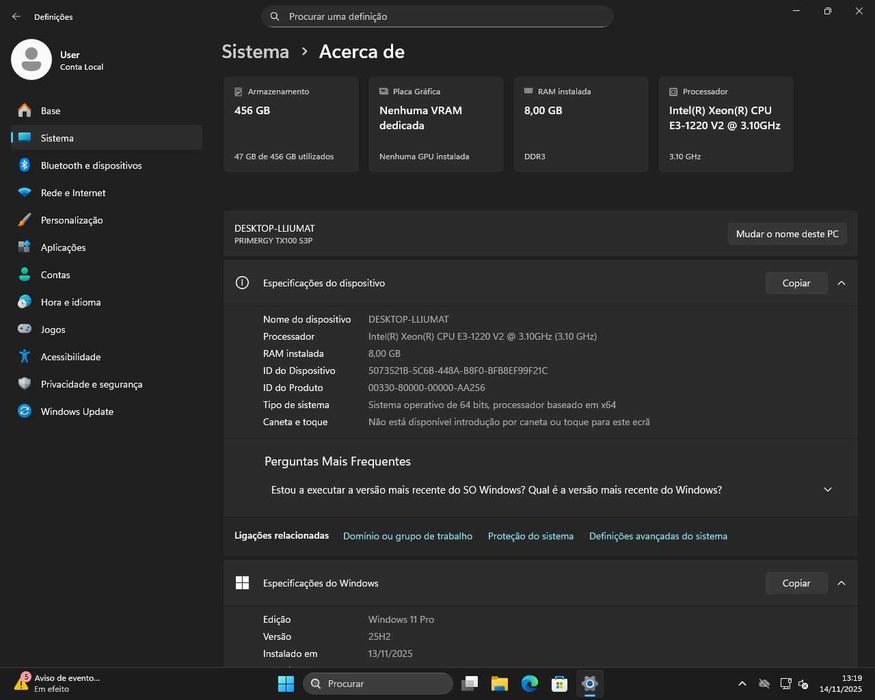
Task: Collapse Especificações do Windows section
Action: pyautogui.click(x=842, y=583)
